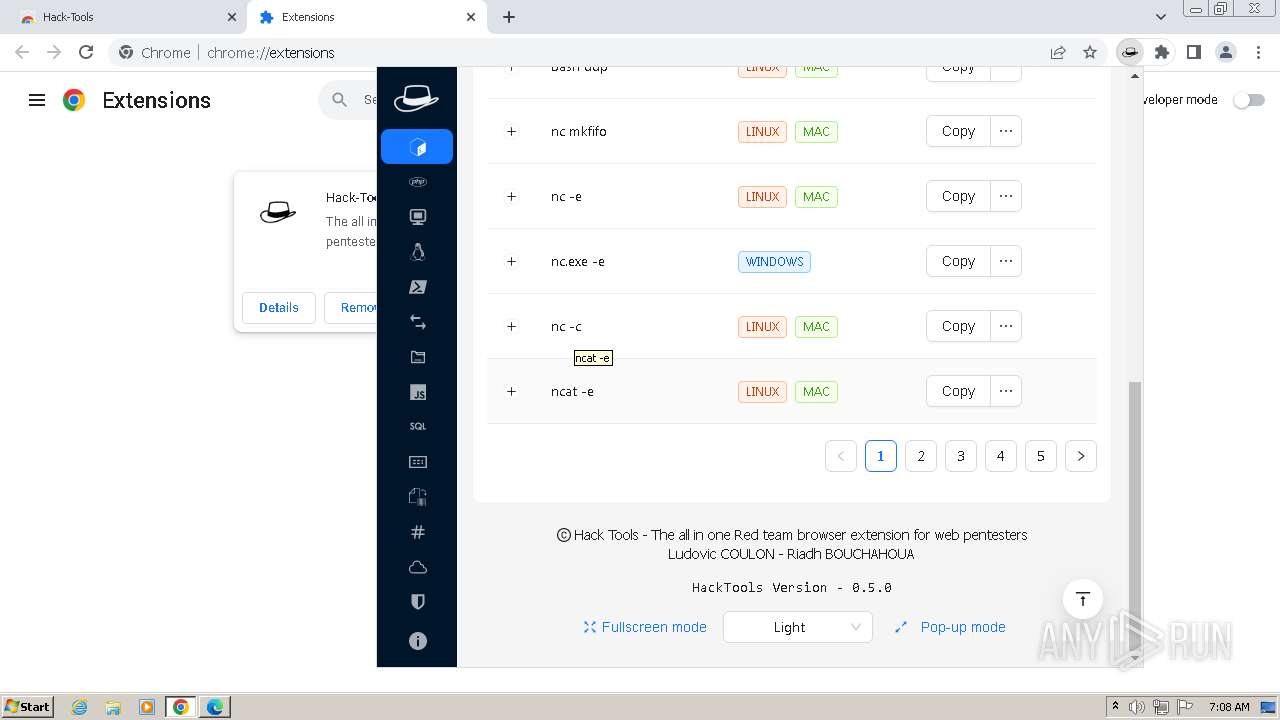Open a new browser tab
This screenshot has height=720, width=1280.
point(509,17)
